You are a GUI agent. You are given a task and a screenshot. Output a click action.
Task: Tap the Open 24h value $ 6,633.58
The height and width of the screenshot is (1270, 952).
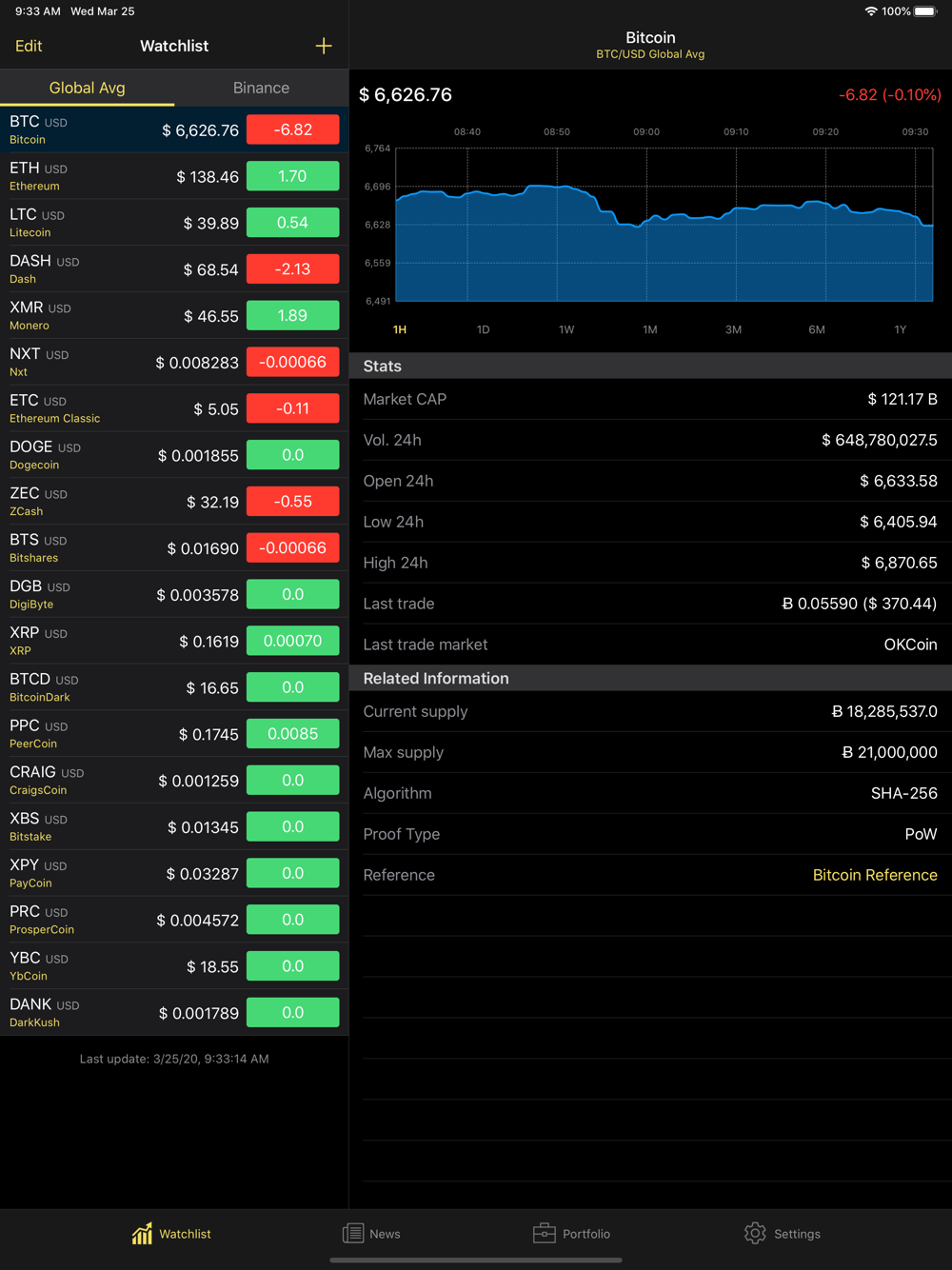[x=899, y=481]
